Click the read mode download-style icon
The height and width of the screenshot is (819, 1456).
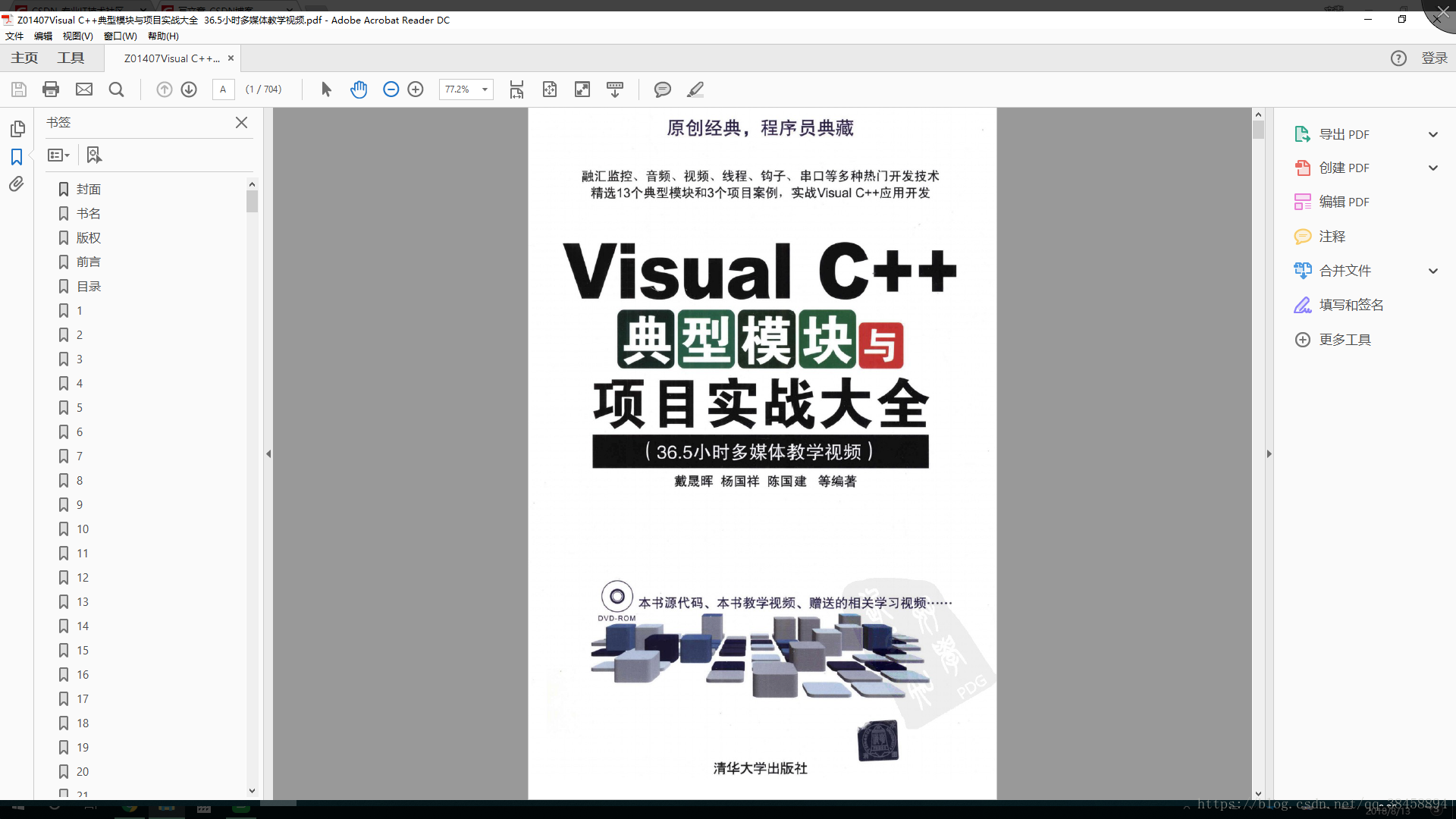pyautogui.click(x=615, y=89)
